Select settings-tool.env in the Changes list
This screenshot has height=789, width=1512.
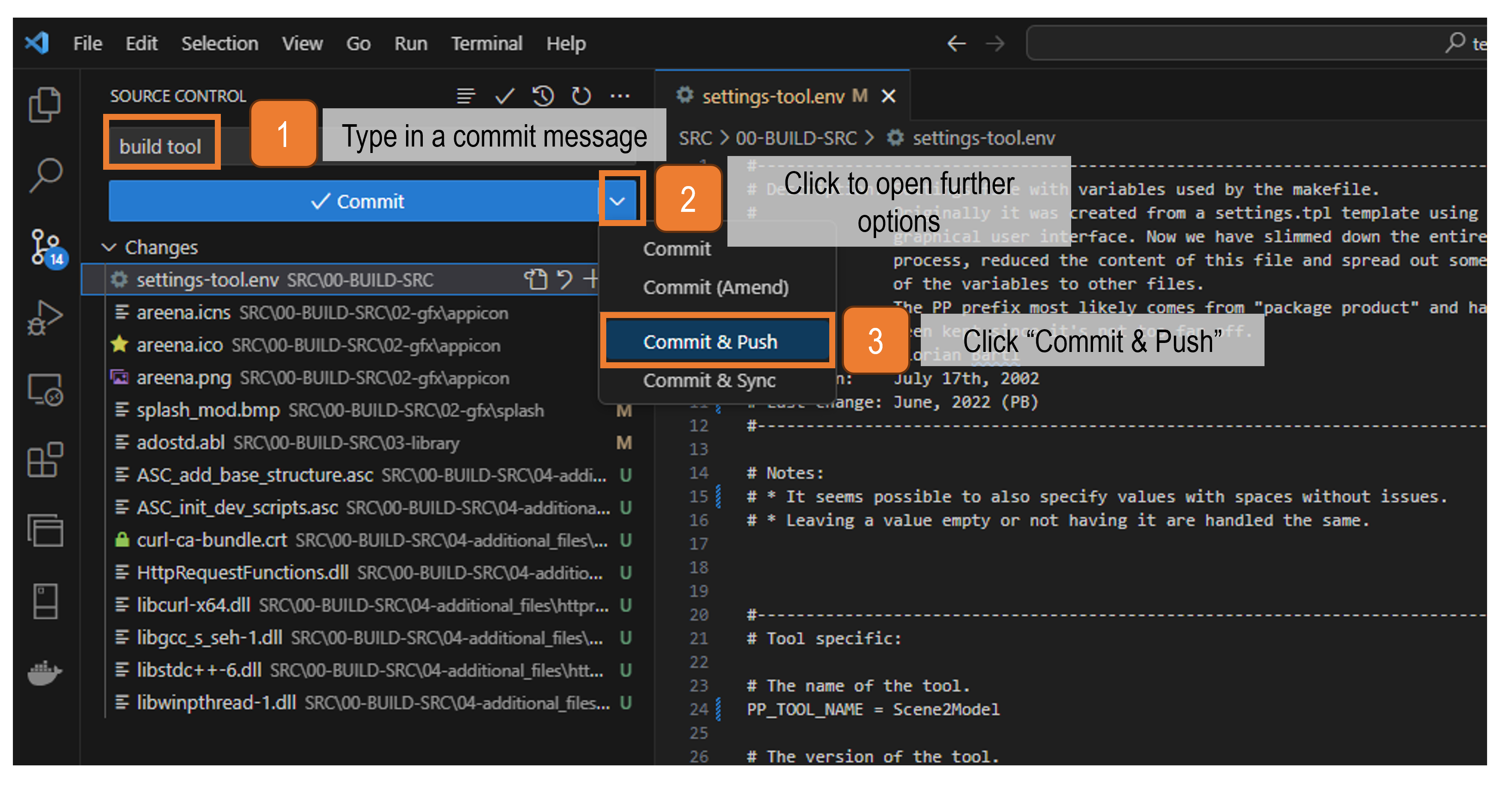pos(339,279)
